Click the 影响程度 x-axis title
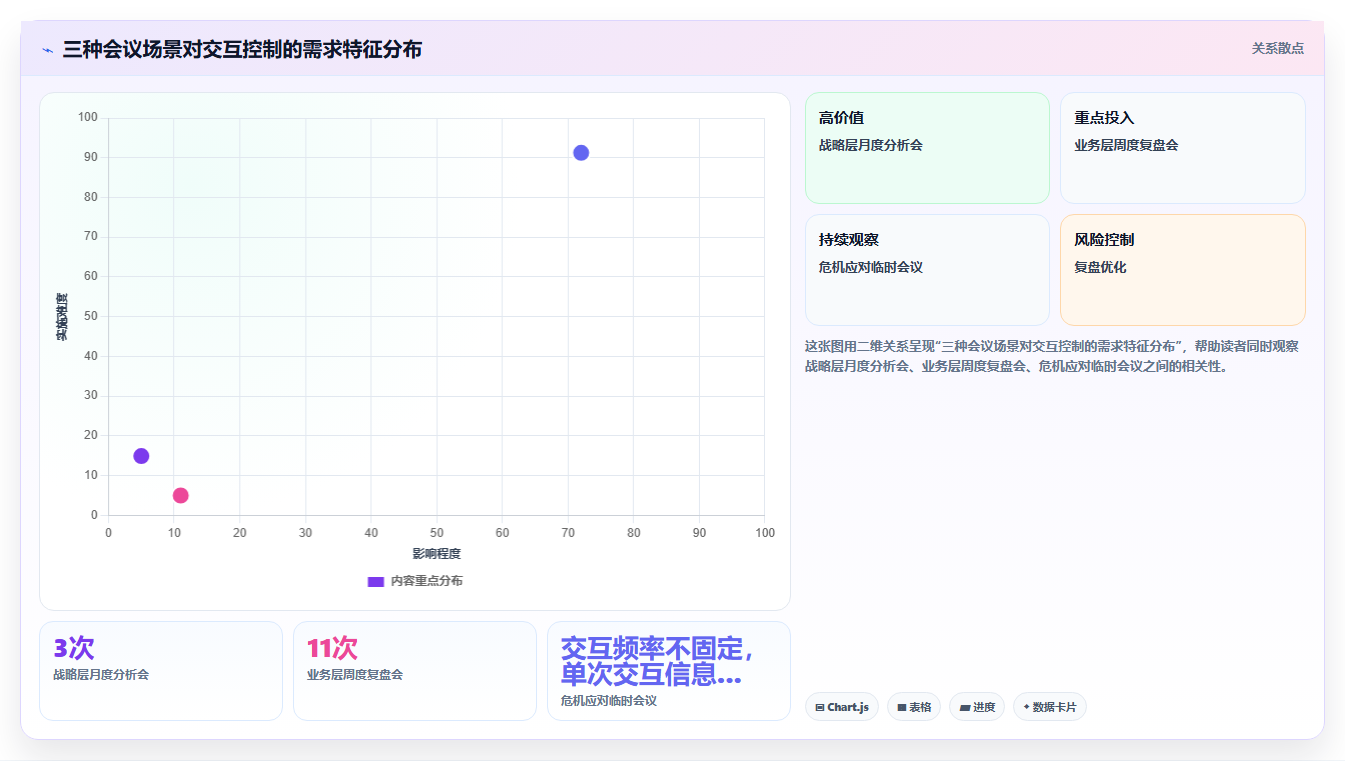Viewport: 1345px width, 761px height. pos(437,554)
